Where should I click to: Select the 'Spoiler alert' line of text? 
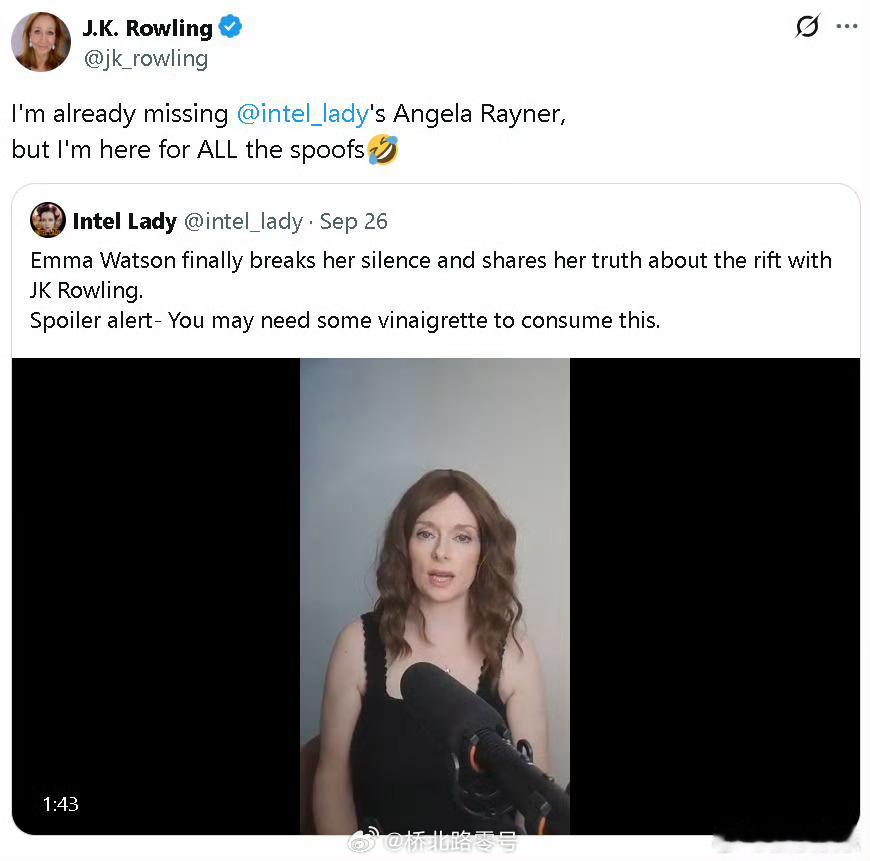pyautogui.click(x=345, y=321)
